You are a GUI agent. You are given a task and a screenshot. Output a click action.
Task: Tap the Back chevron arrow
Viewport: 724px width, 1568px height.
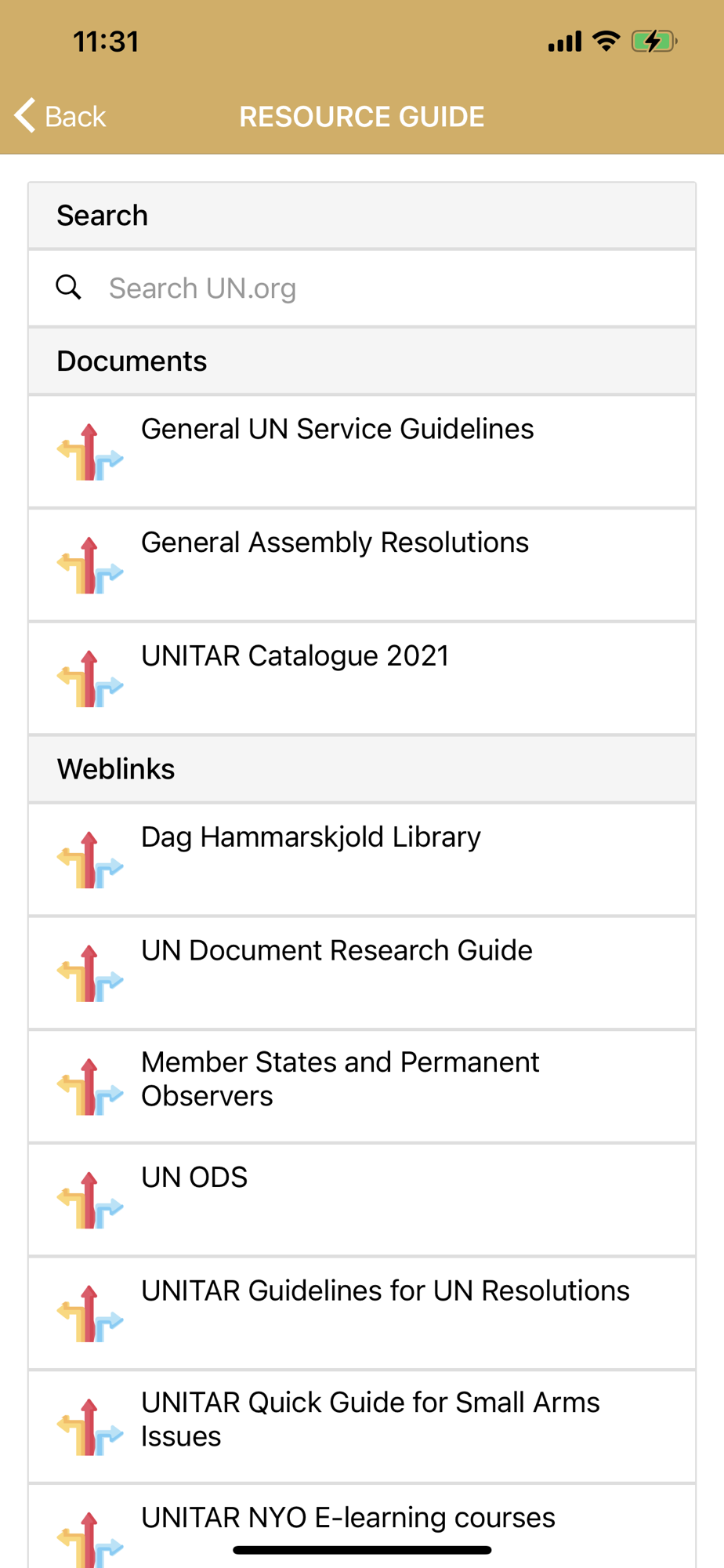(x=25, y=115)
